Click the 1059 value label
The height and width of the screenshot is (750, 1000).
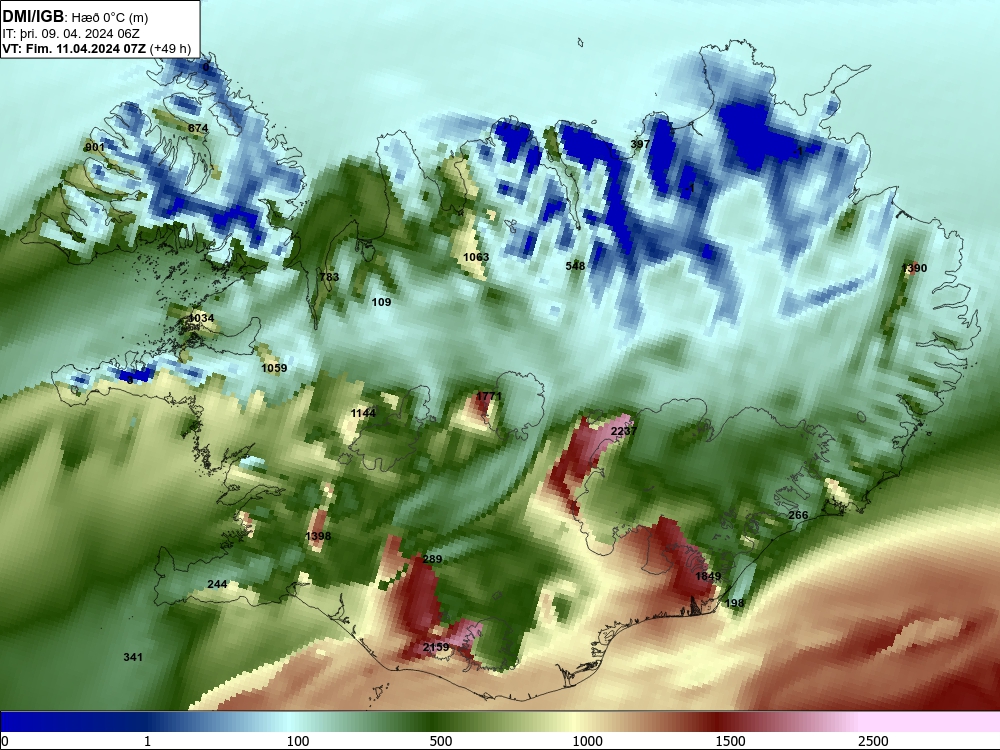click(x=274, y=368)
